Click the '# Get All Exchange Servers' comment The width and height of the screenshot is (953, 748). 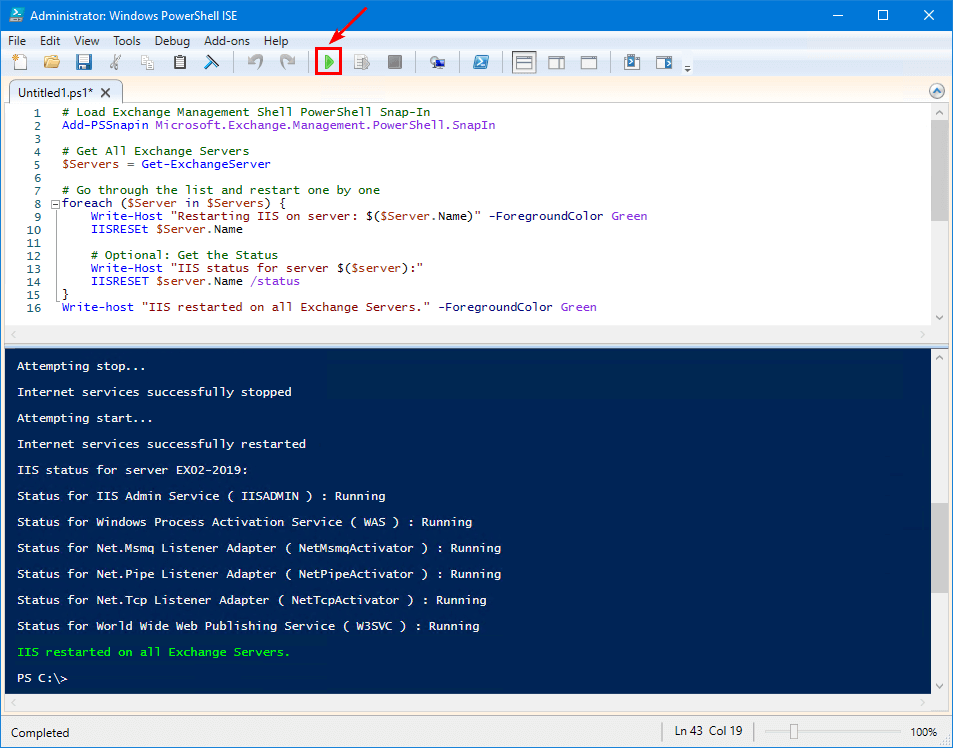pyautogui.click(x=156, y=151)
